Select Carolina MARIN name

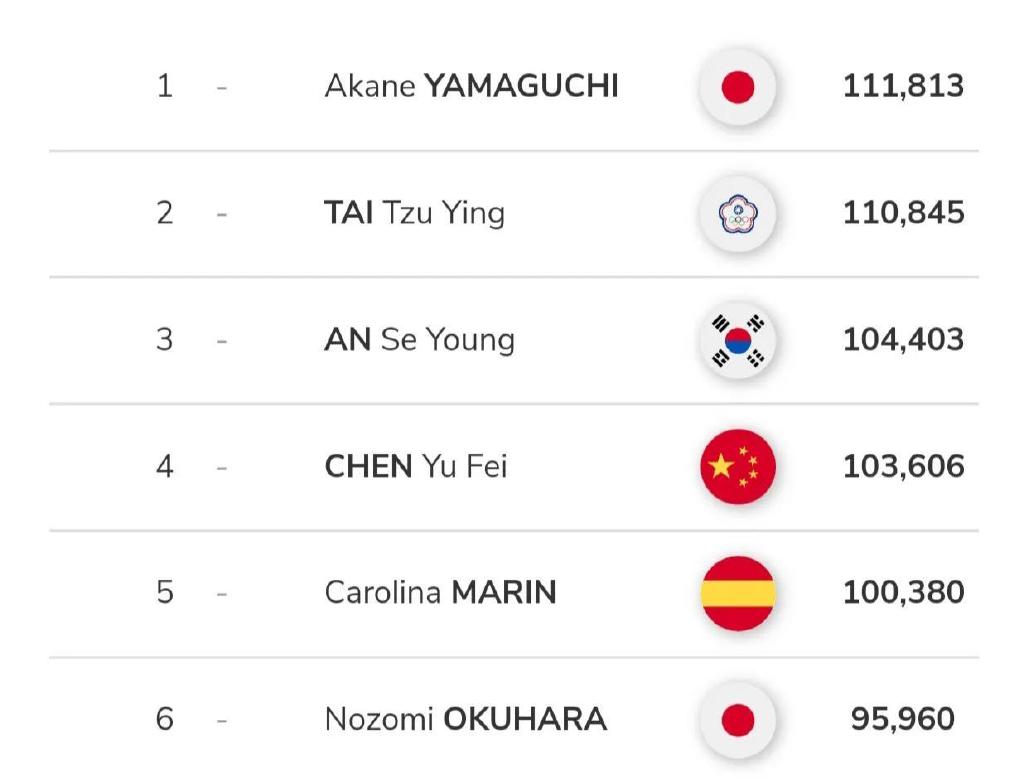tap(440, 592)
